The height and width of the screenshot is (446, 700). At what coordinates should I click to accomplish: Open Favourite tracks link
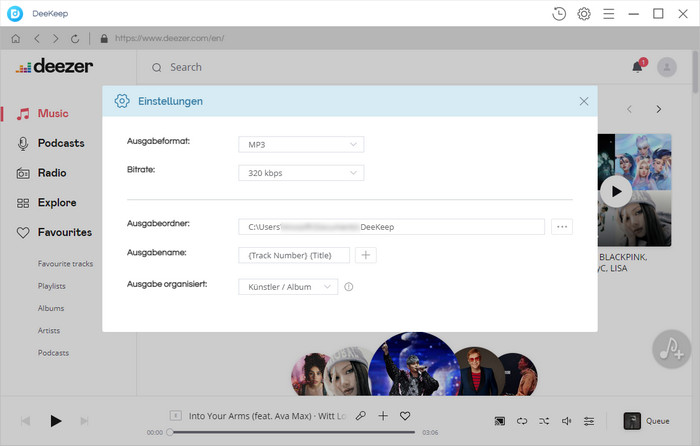click(65, 264)
